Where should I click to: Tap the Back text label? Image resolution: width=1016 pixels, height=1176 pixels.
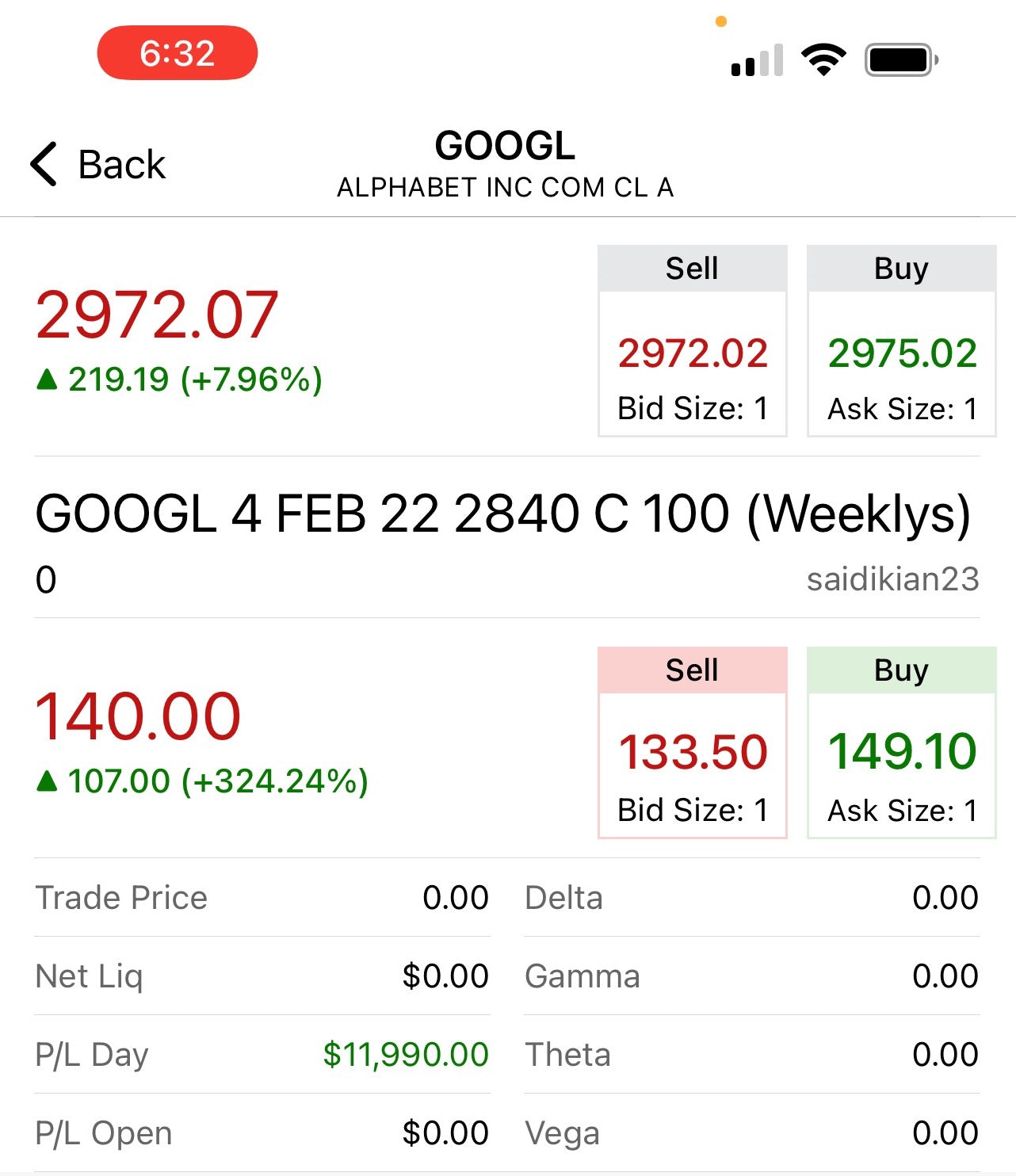pos(122,165)
